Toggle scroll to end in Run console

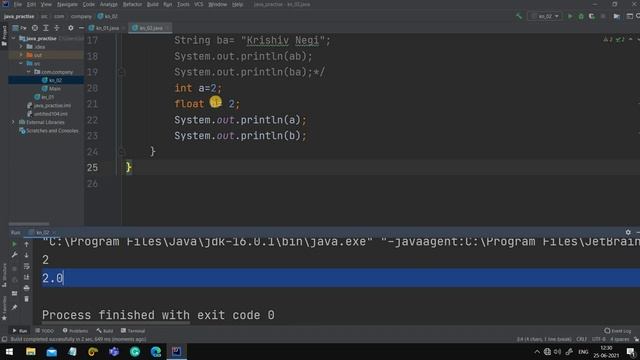tap(27, 277)
